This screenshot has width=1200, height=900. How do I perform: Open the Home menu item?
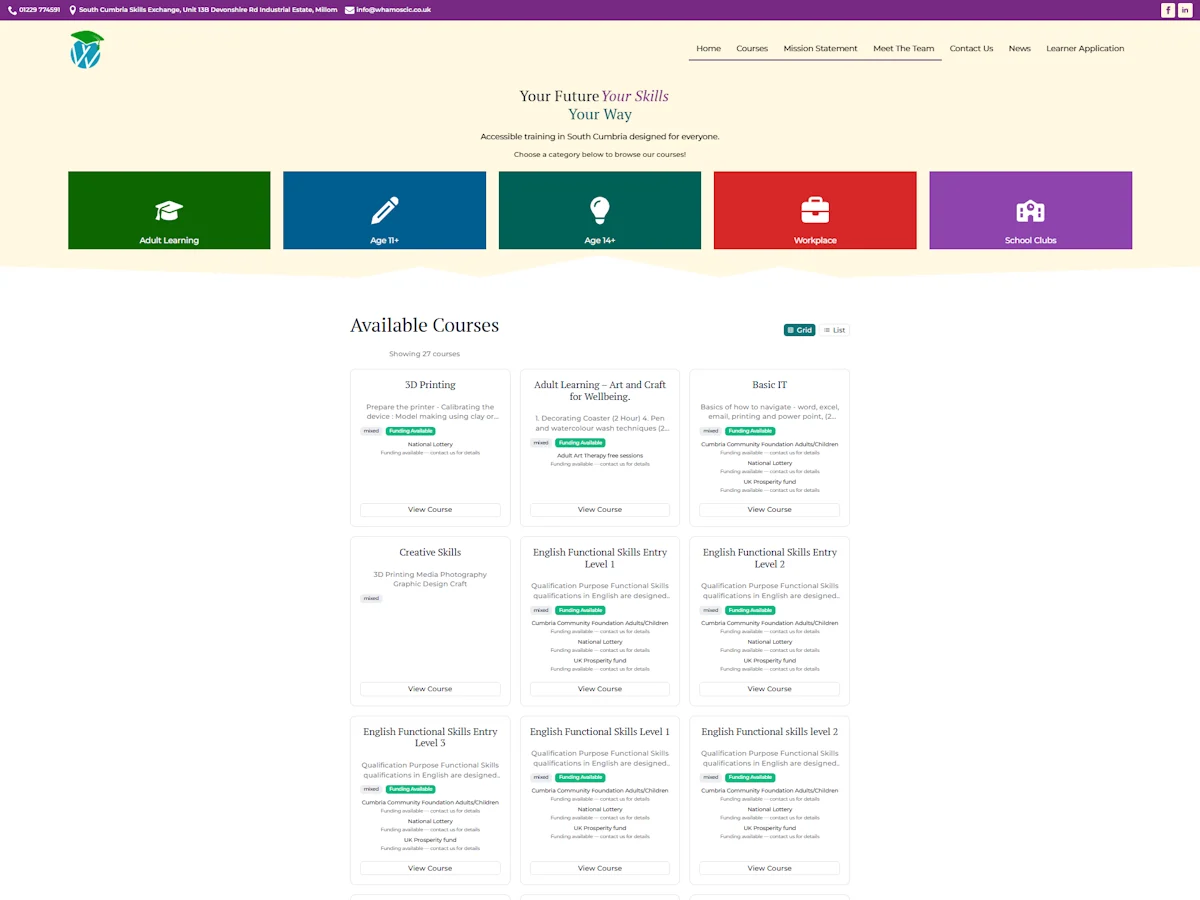(708, 48)
